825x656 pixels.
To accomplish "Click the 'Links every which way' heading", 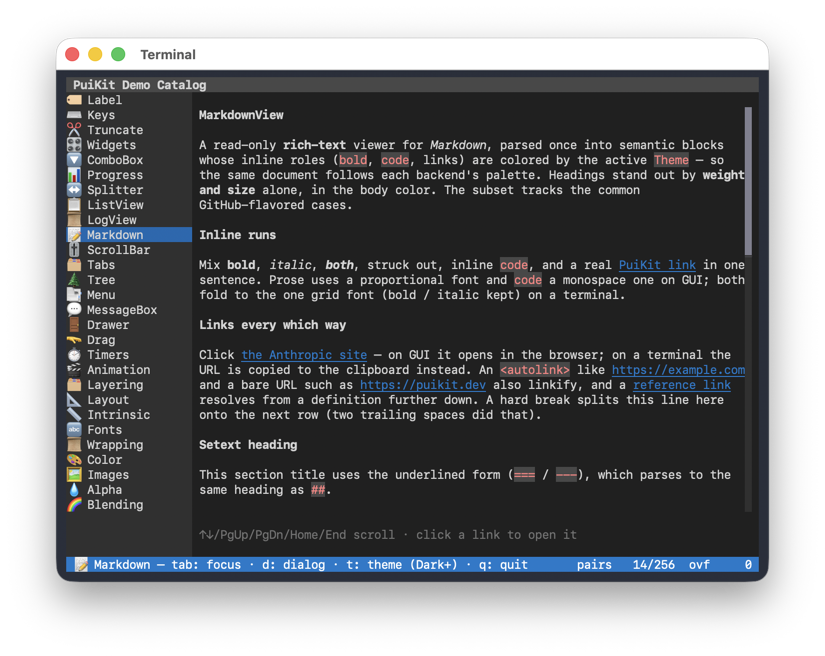I will click(x=273, y=325).
